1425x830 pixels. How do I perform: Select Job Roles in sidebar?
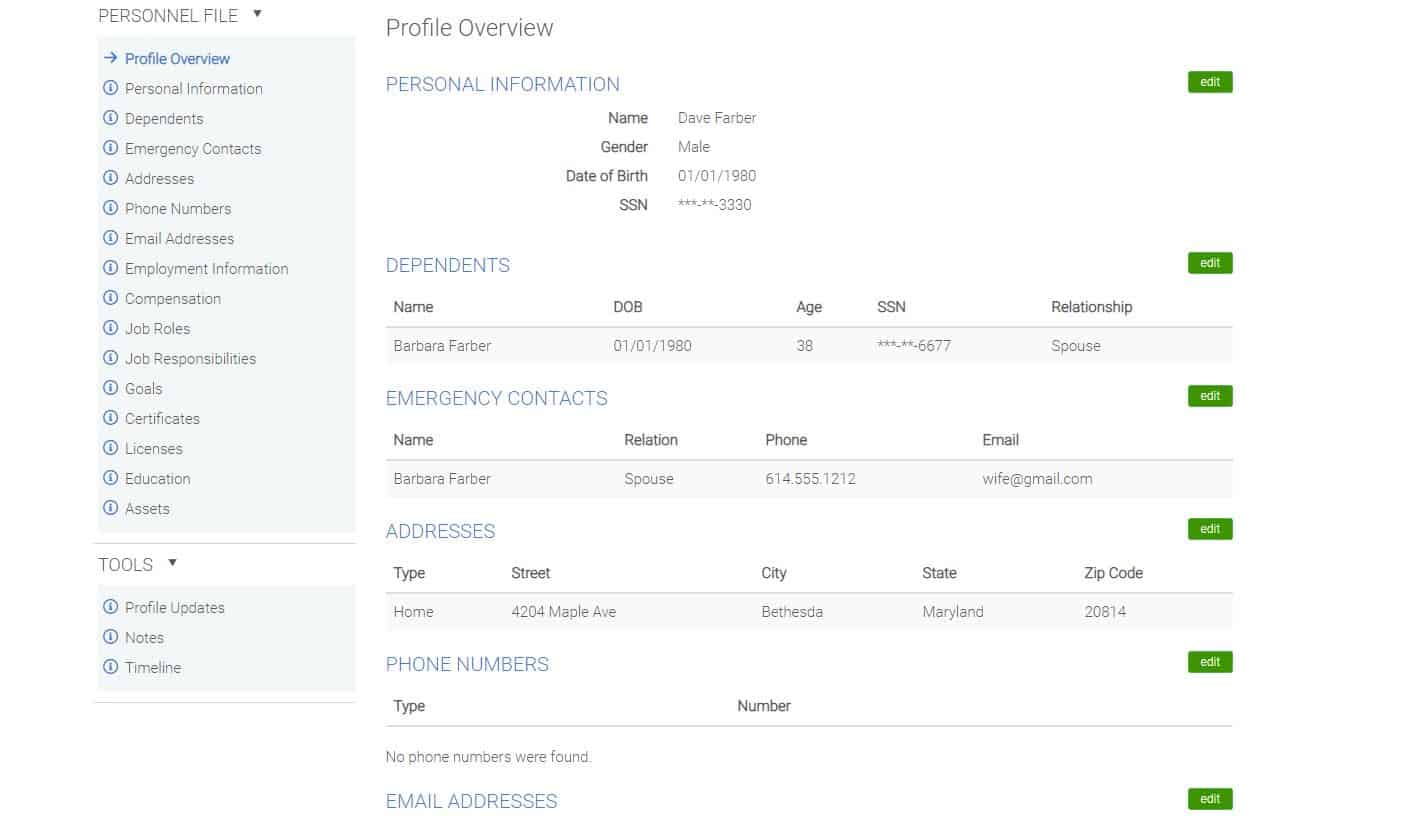[157, 329]
